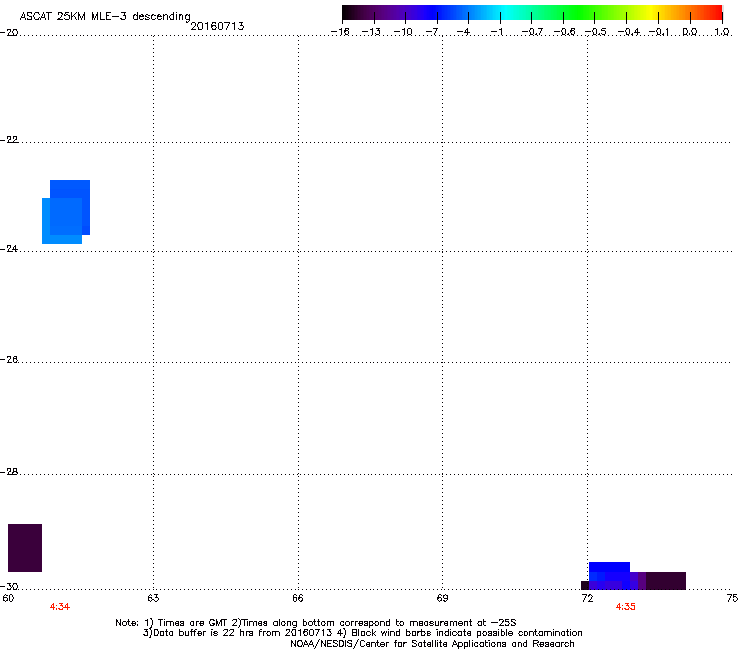This screenshot has width=740, height=650.
Task: Click the -0.5 colorbar label
Action: 596,32
